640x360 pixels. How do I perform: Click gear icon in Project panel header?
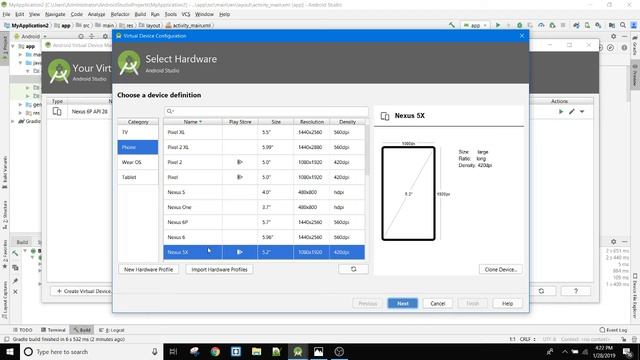[105, 36]
